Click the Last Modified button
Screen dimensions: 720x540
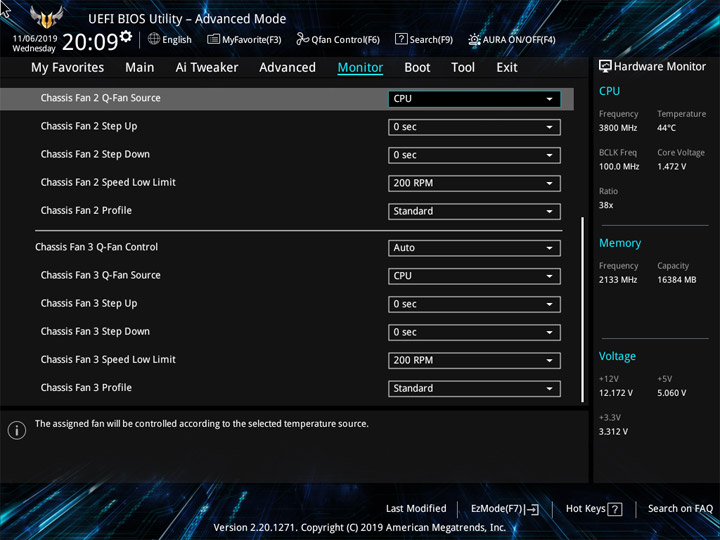416,508
